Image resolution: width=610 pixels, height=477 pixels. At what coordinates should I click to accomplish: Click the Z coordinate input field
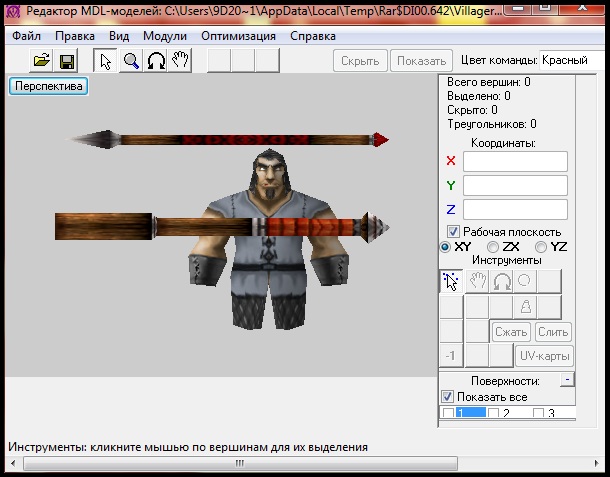point(515,210)
